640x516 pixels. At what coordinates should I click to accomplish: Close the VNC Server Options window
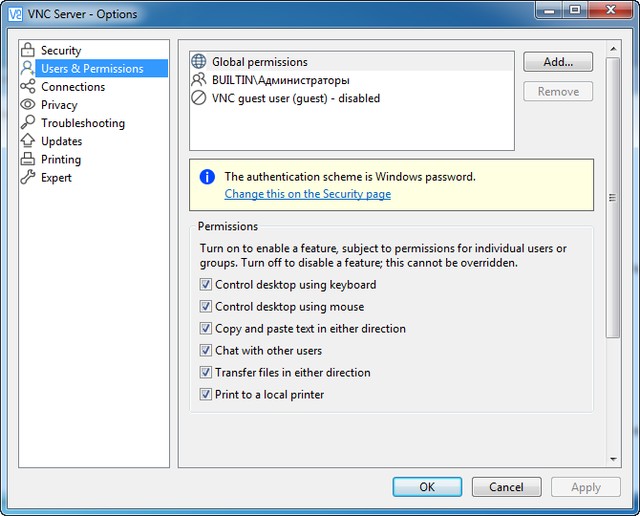[611, 10]
